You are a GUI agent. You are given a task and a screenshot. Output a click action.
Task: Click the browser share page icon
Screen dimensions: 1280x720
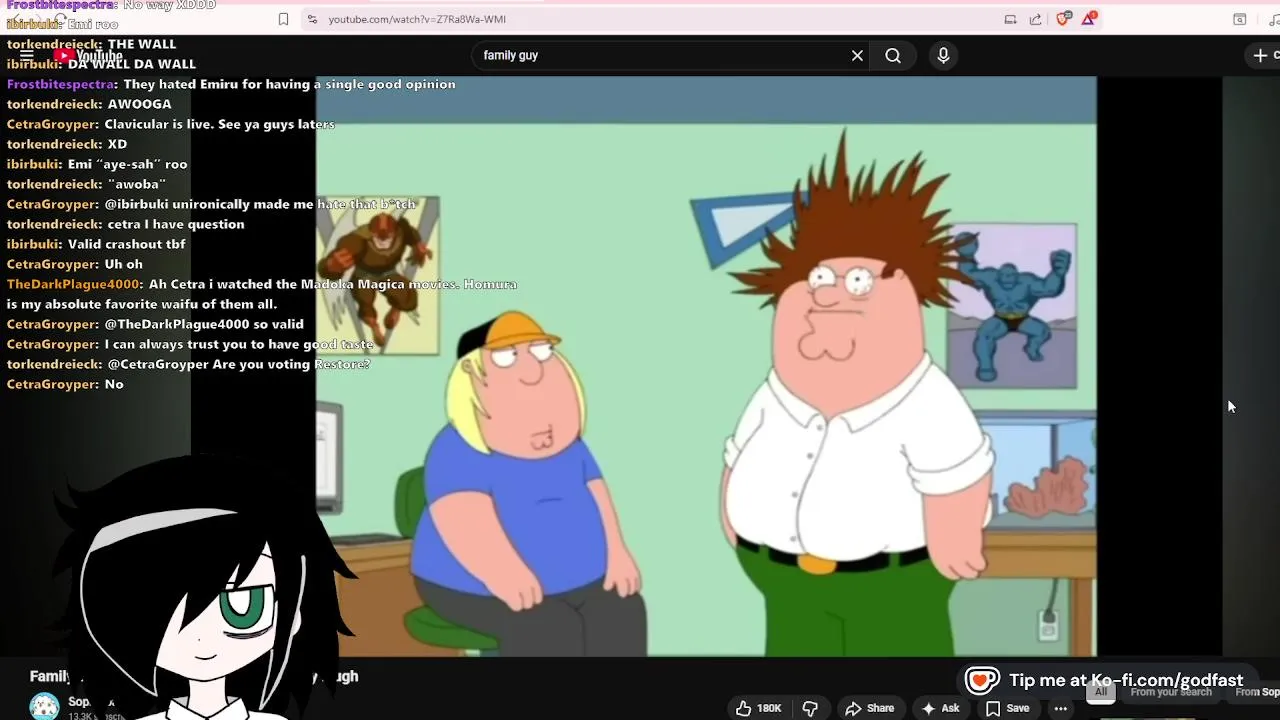[1035, 19]
